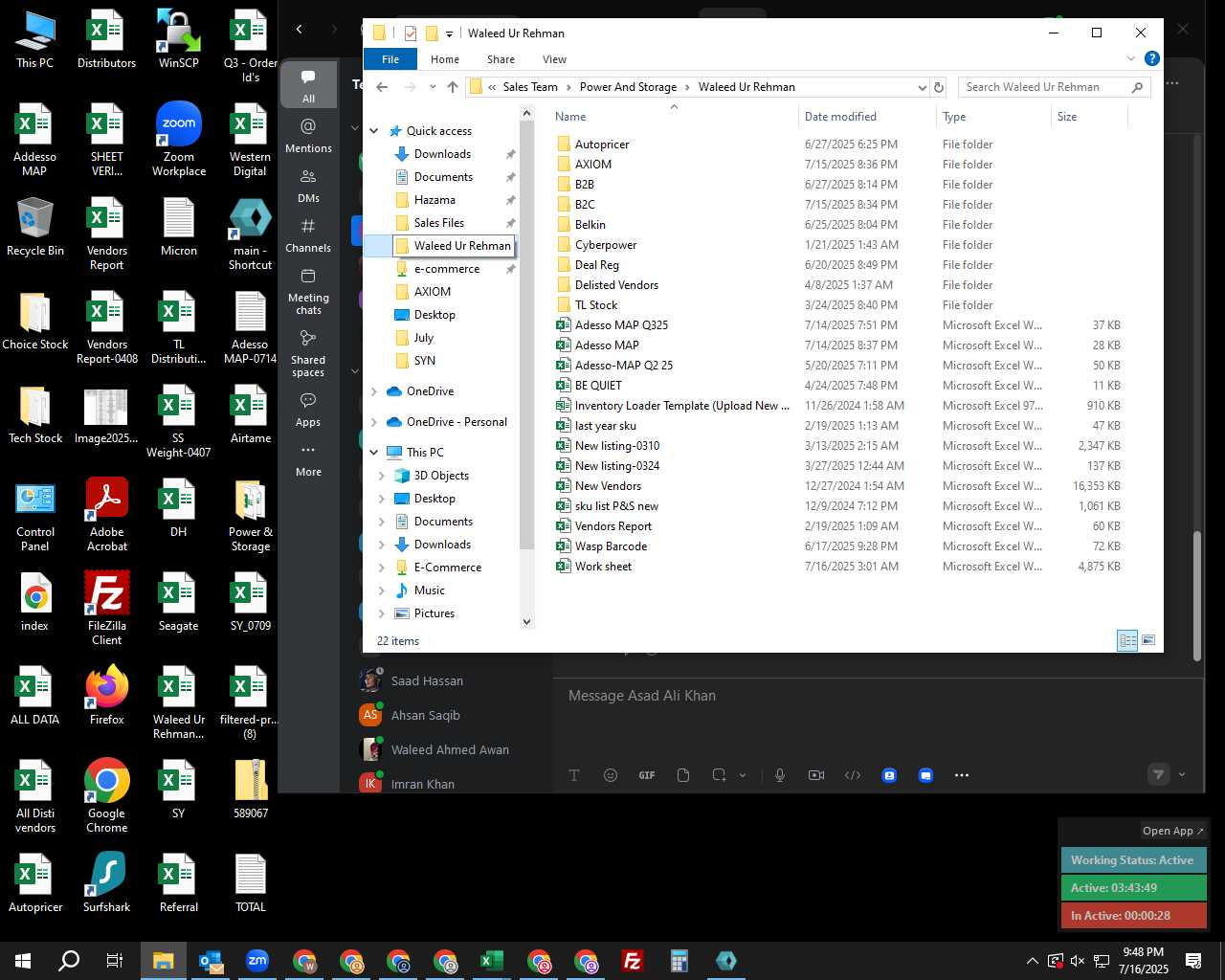Open the address bar history dropdown
This screenshot has height=980, width=1225.
(x=922, y=87)
